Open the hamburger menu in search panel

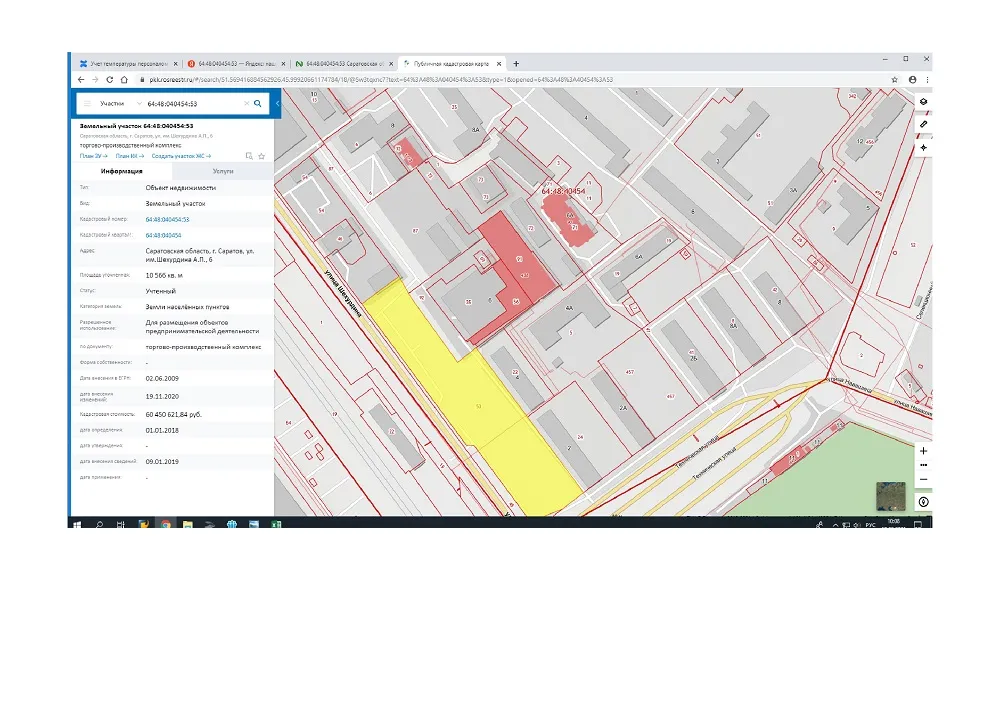coord(87,103)
